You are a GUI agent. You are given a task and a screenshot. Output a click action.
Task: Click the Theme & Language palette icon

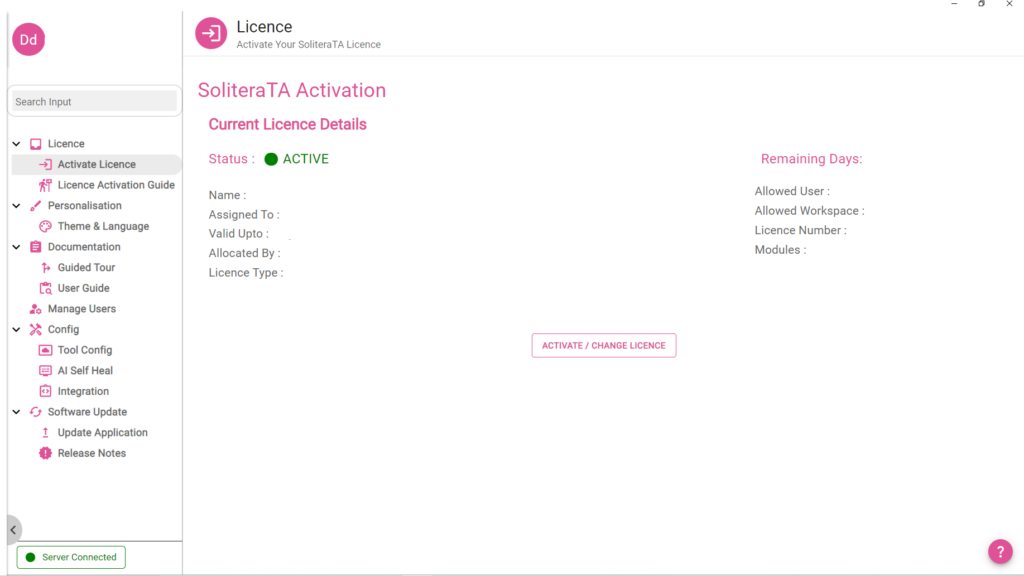(45, 227)
